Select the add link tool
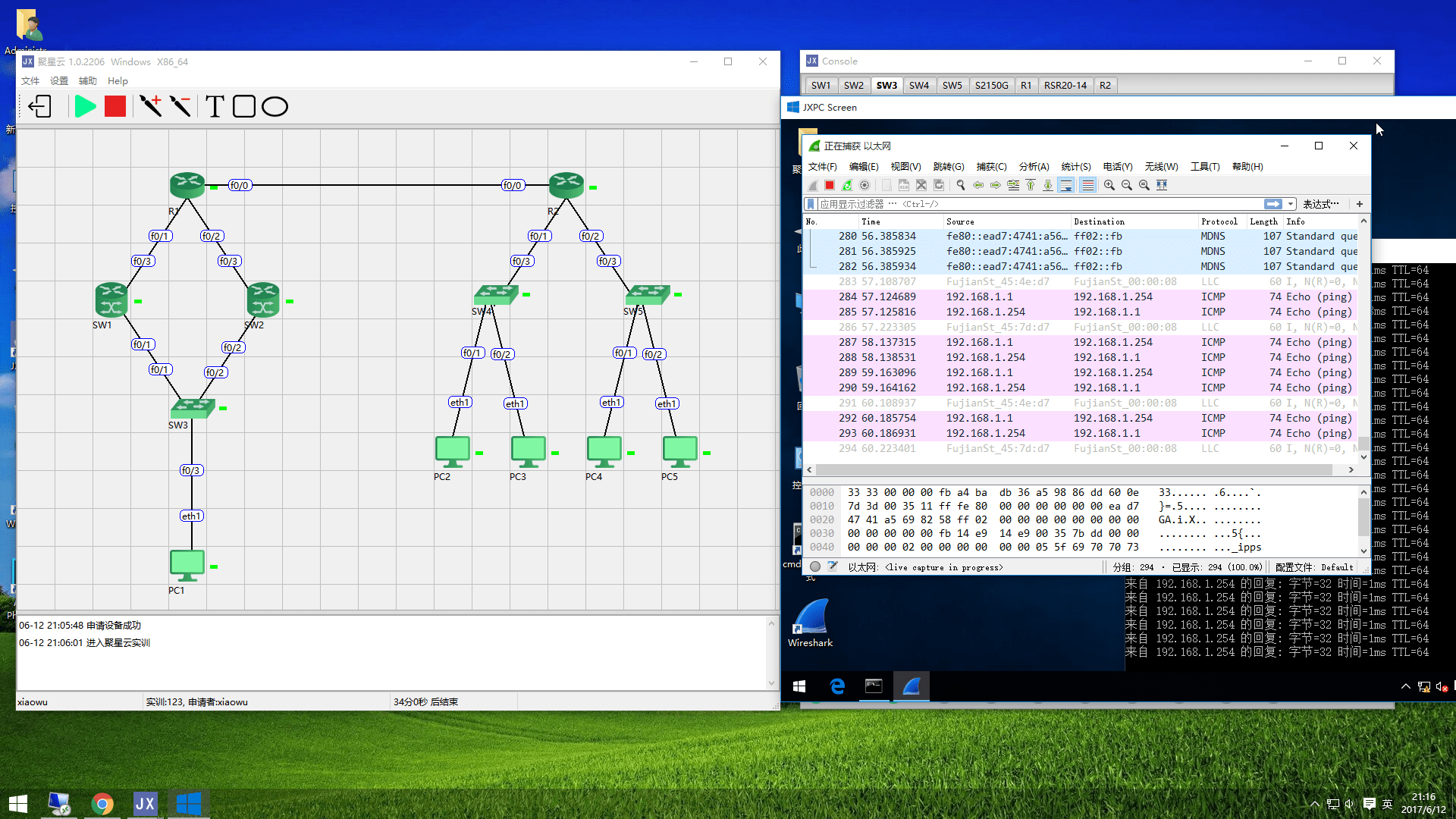 click(x=150, y=106)
